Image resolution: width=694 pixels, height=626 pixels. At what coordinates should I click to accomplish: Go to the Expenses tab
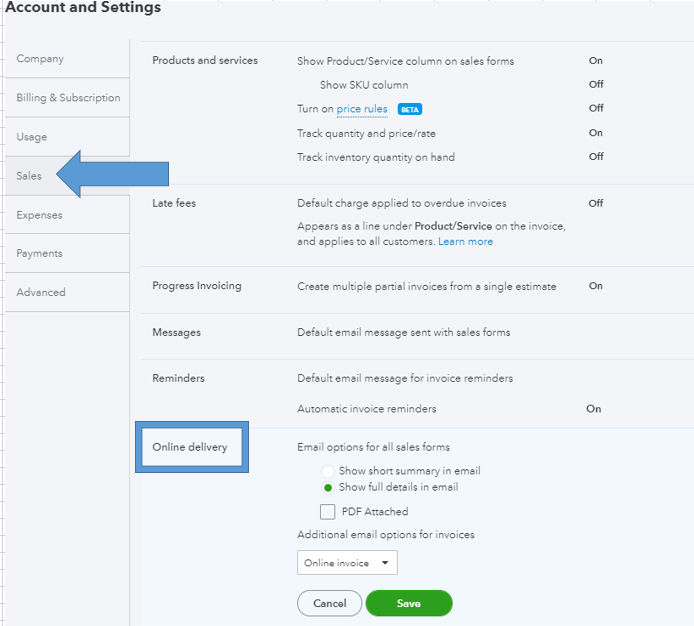click(39, 215)
